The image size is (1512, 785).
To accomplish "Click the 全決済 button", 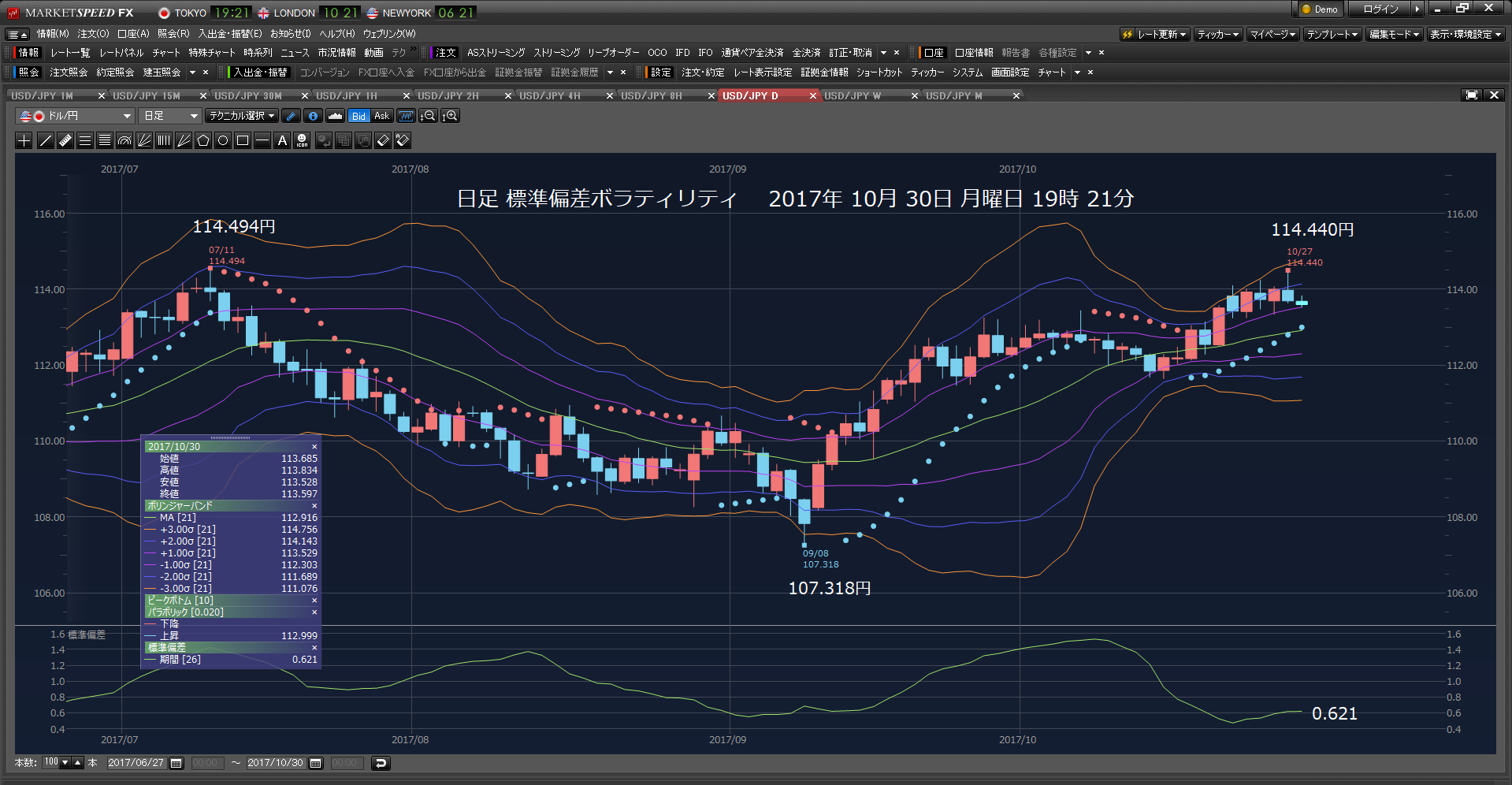I will pos(806,53).
